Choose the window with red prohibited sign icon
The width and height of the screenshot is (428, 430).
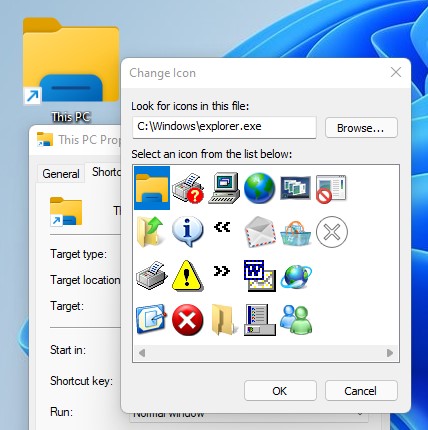pos(331,189)
